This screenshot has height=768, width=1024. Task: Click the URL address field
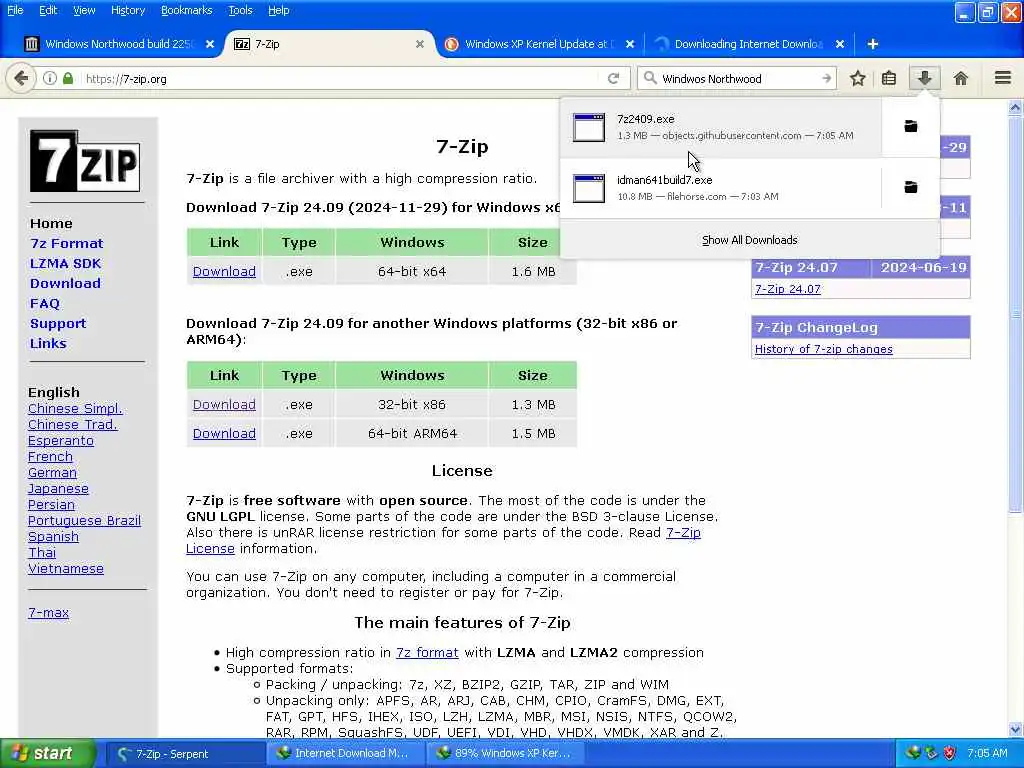(x=340, y=78)
